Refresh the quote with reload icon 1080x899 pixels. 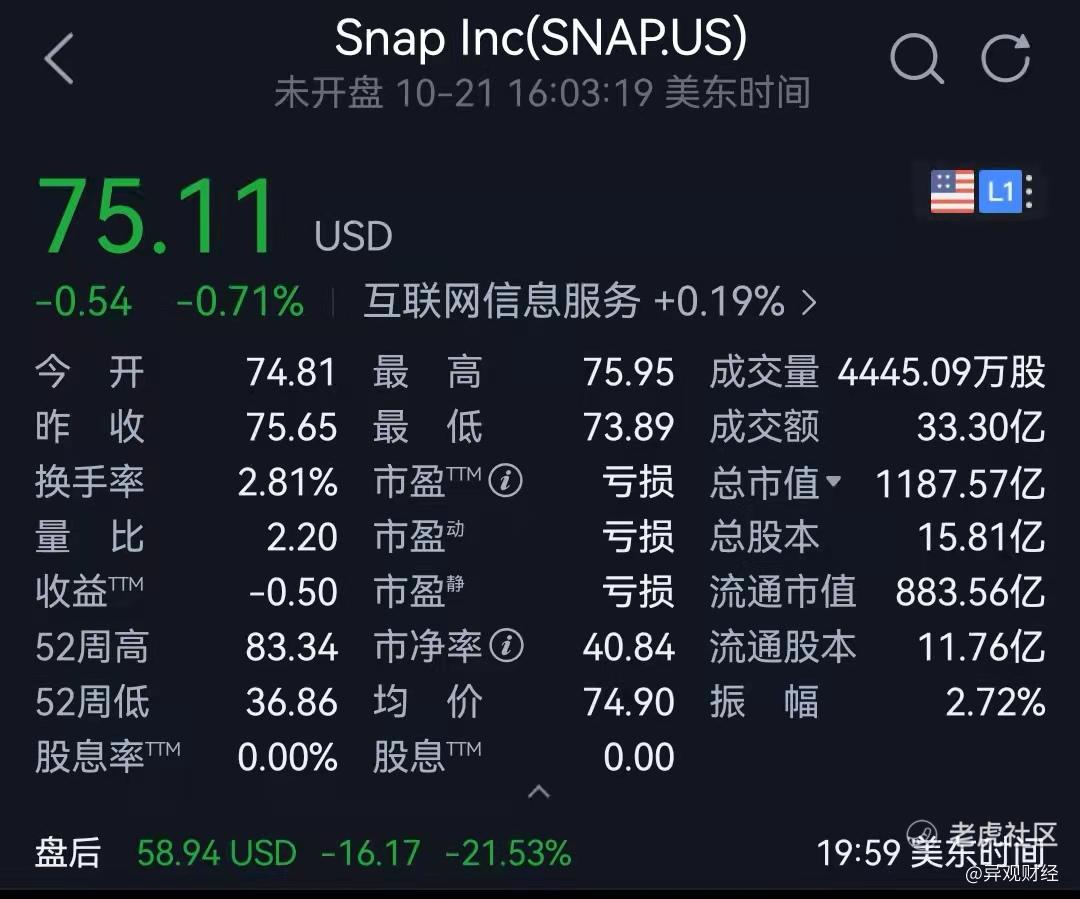1006,58
